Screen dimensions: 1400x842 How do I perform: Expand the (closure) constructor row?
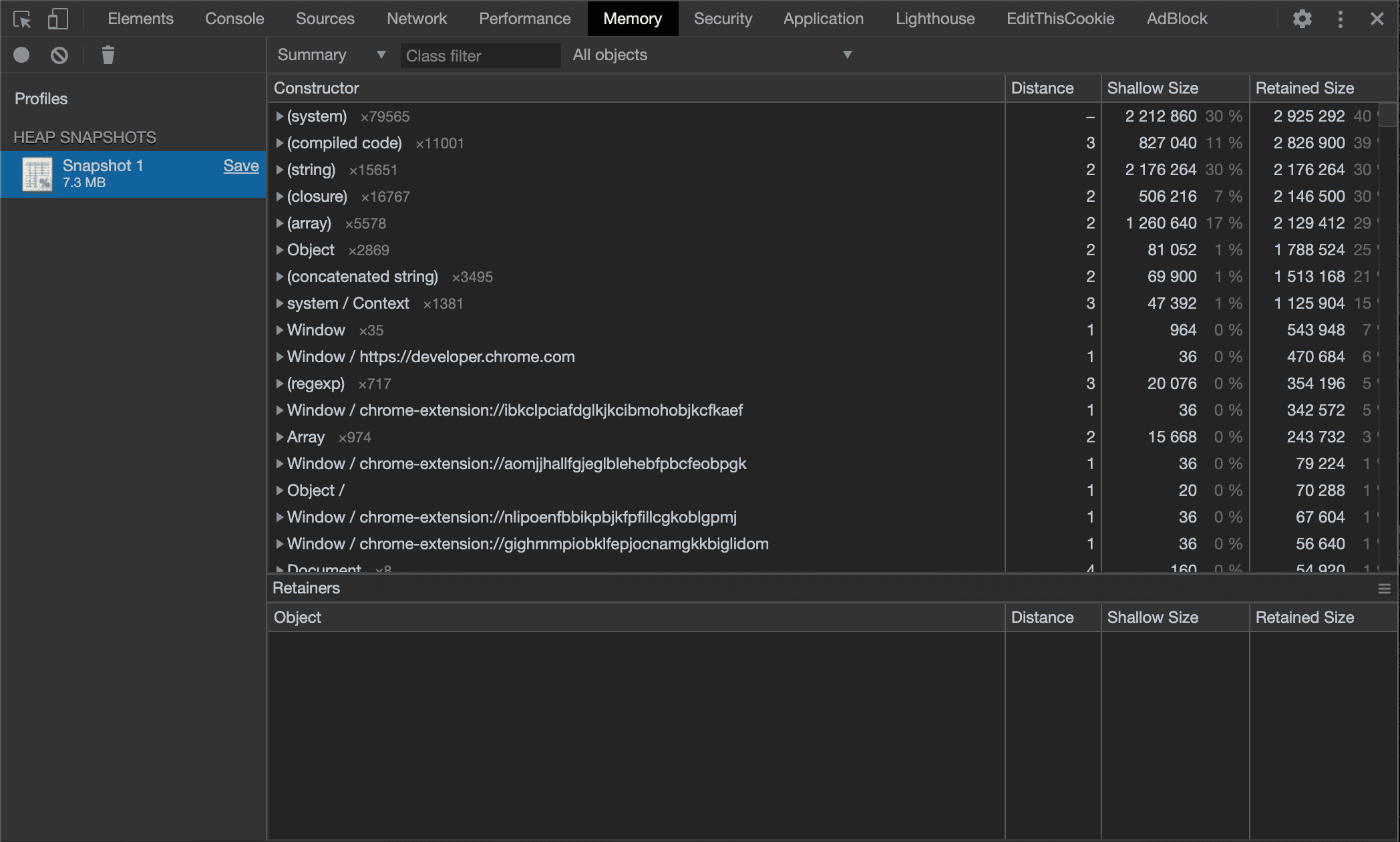point(280,196)
